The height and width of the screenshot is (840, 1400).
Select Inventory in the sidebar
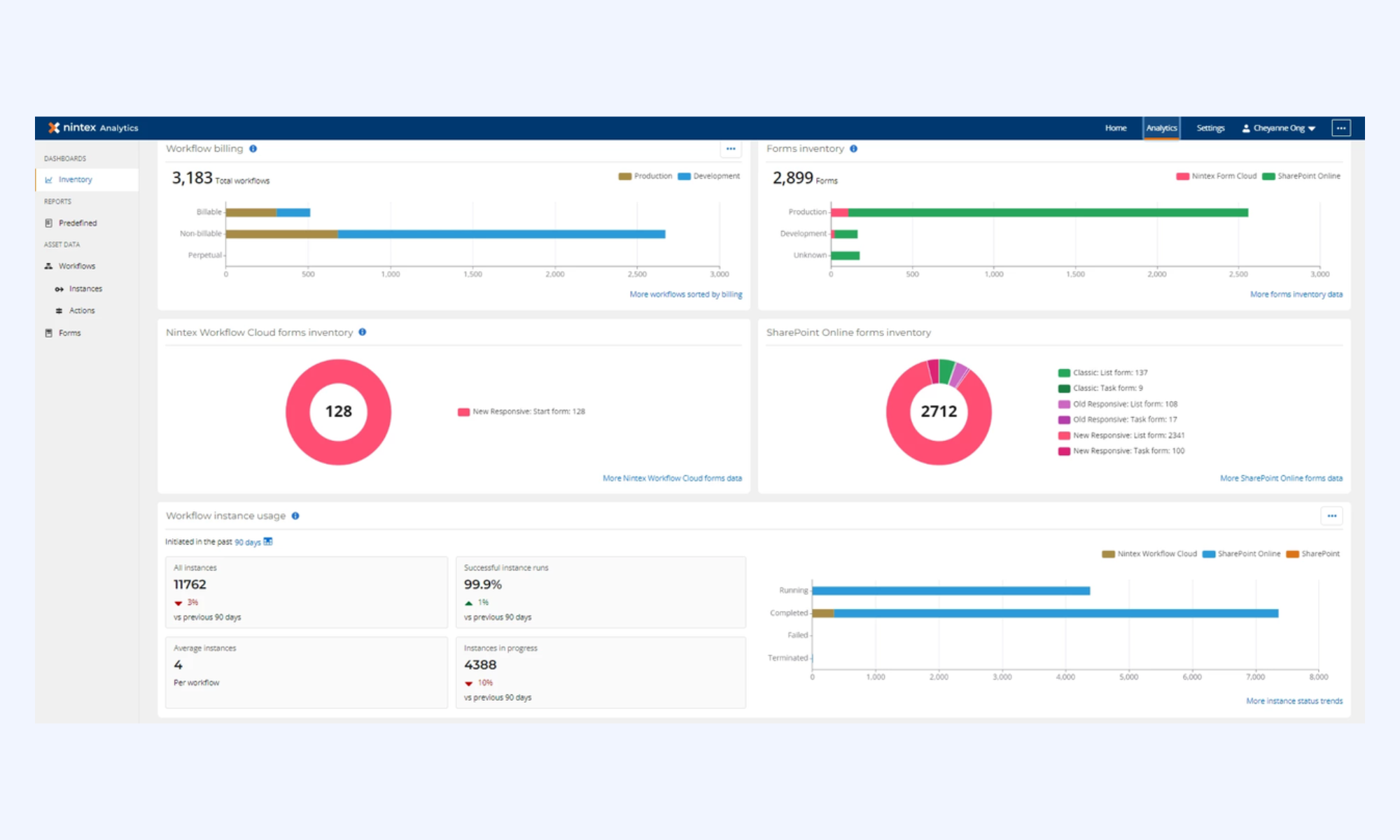click(87, 180)
